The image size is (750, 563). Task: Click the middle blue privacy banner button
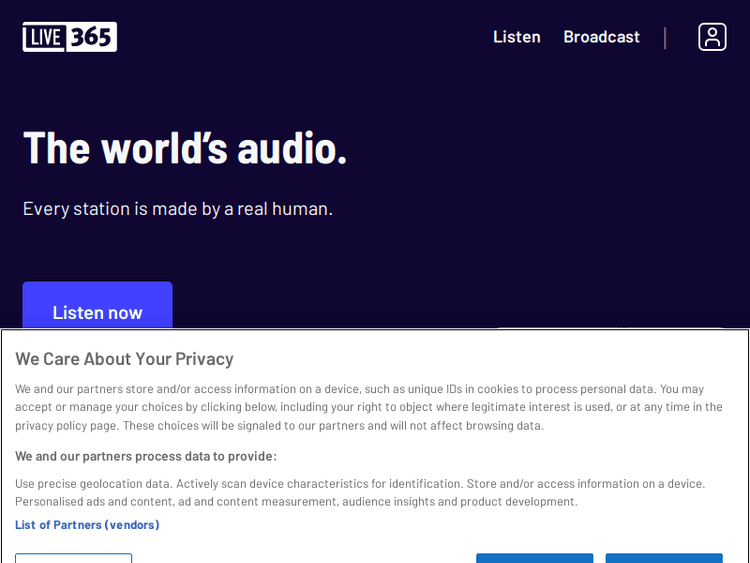(x=534, y=557)
